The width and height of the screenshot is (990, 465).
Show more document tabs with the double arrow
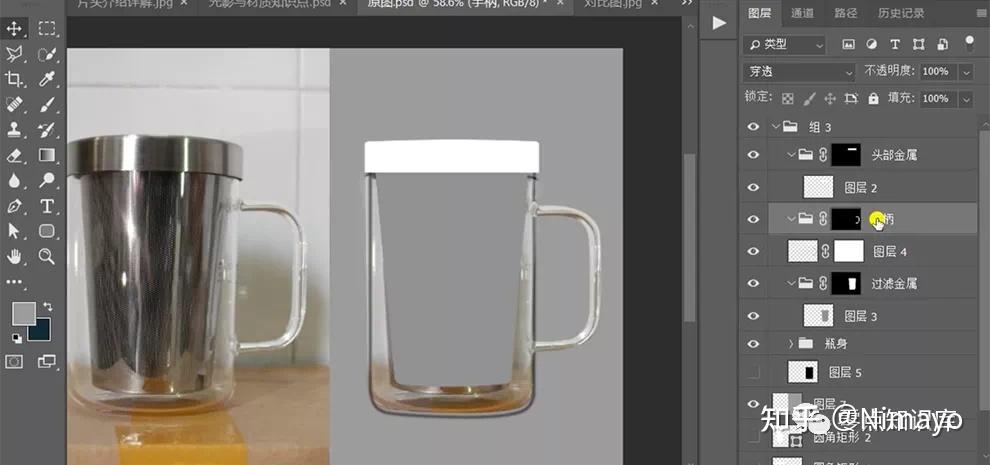pyautogui.click(x=687, y=5)
